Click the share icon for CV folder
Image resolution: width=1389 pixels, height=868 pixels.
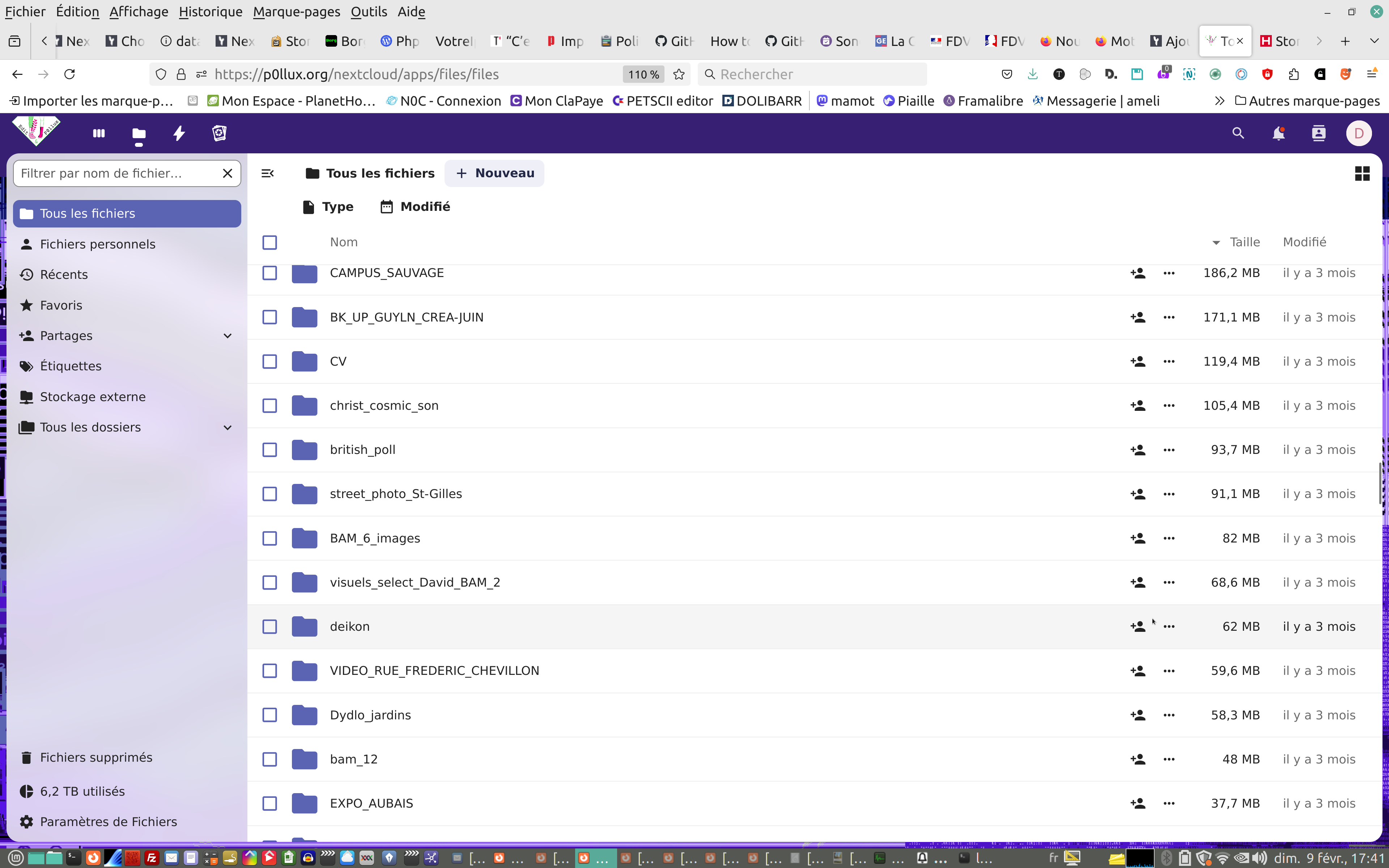1138,362
